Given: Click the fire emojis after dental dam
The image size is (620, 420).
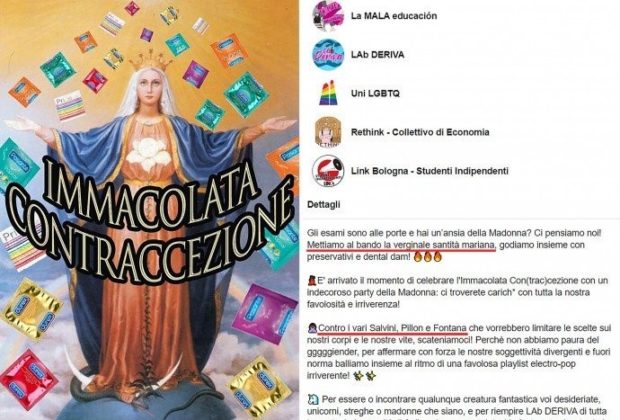Looking at the screenshot, I should 427,257.
